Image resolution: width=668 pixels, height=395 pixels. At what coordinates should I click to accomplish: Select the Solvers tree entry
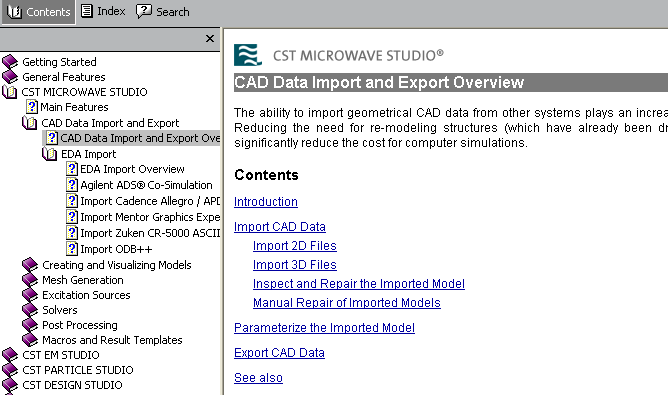tap(60, 310)
